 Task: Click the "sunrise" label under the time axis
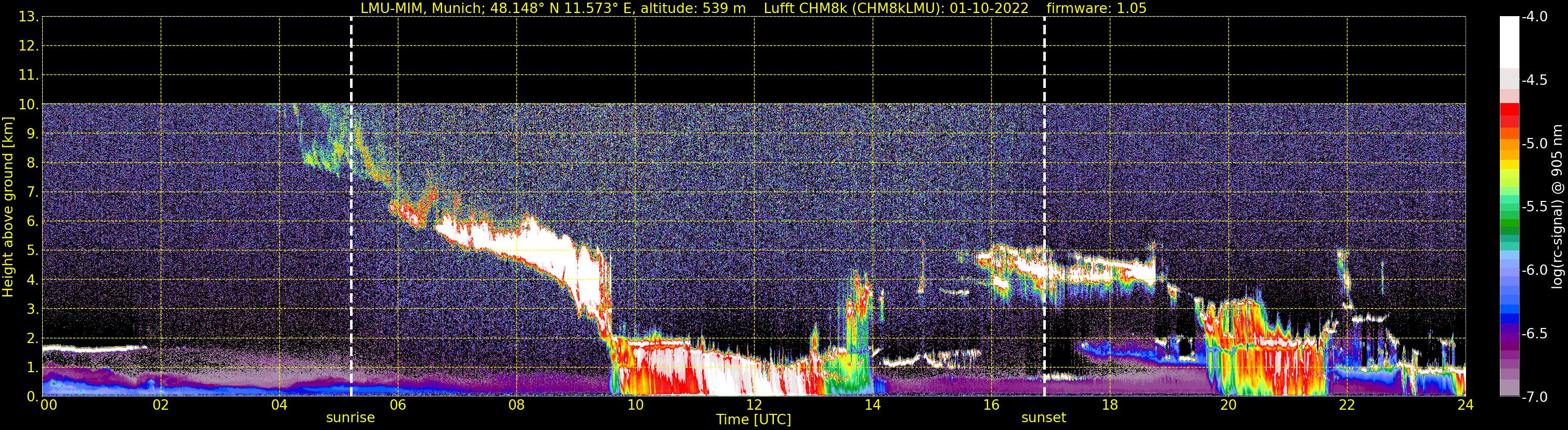[x=351, y=418]
